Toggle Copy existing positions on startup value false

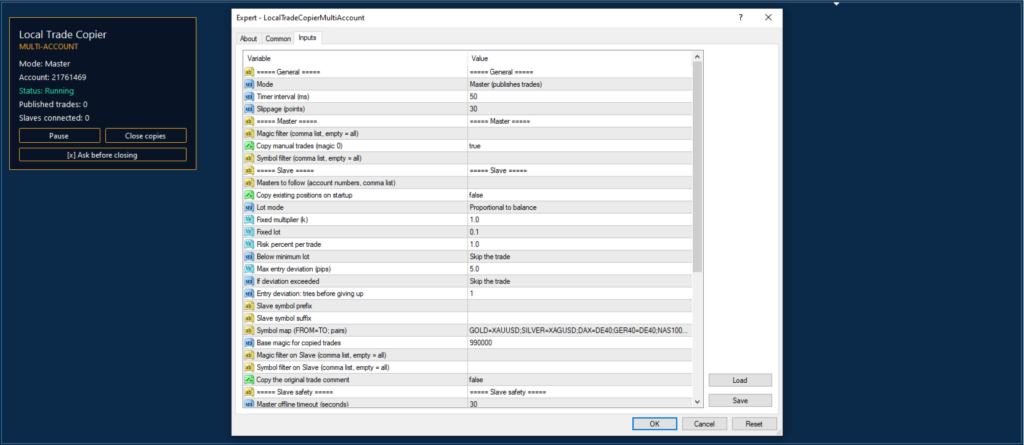[x=579, y=195]
